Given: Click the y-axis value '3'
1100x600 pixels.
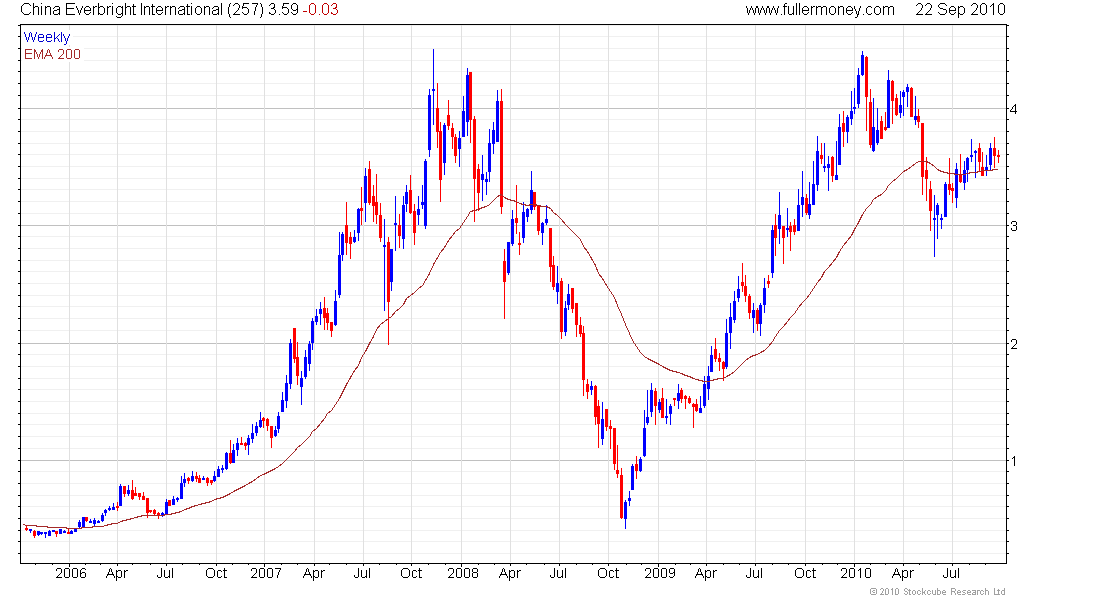Looking at the screenshot, I should [x=1014, y=226].
